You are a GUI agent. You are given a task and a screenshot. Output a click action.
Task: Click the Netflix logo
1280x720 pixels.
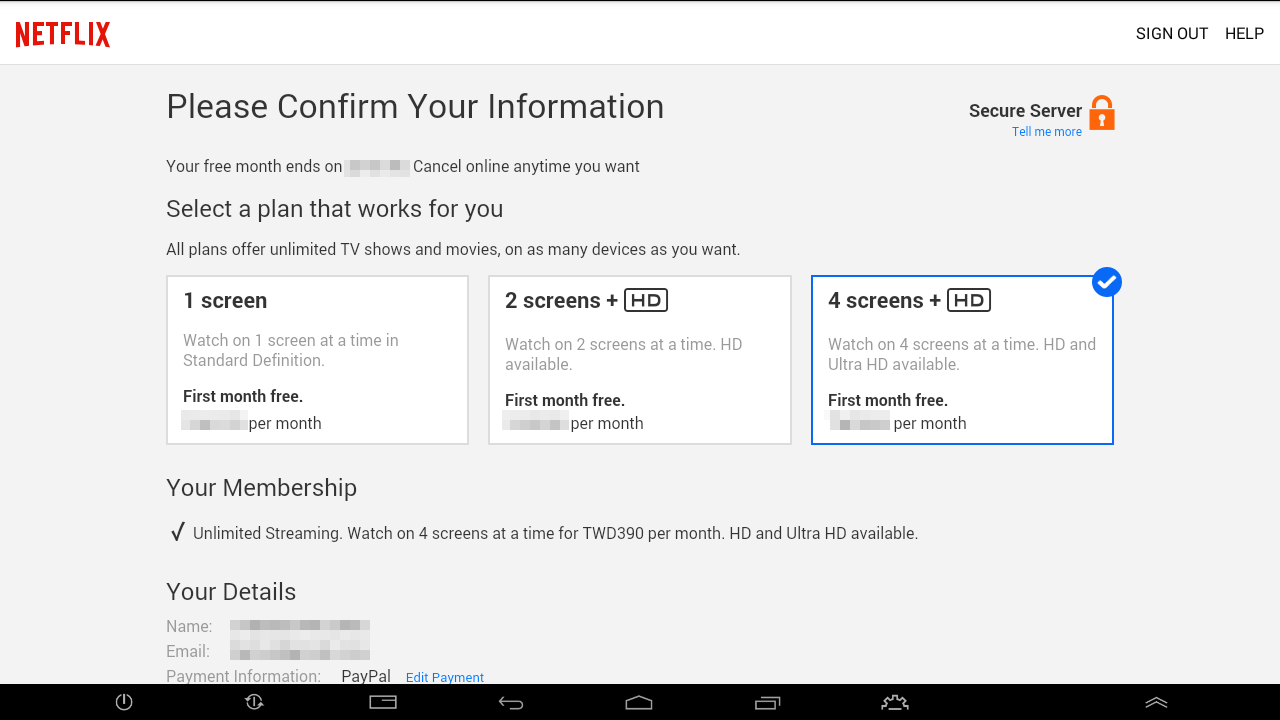[63, 34]
